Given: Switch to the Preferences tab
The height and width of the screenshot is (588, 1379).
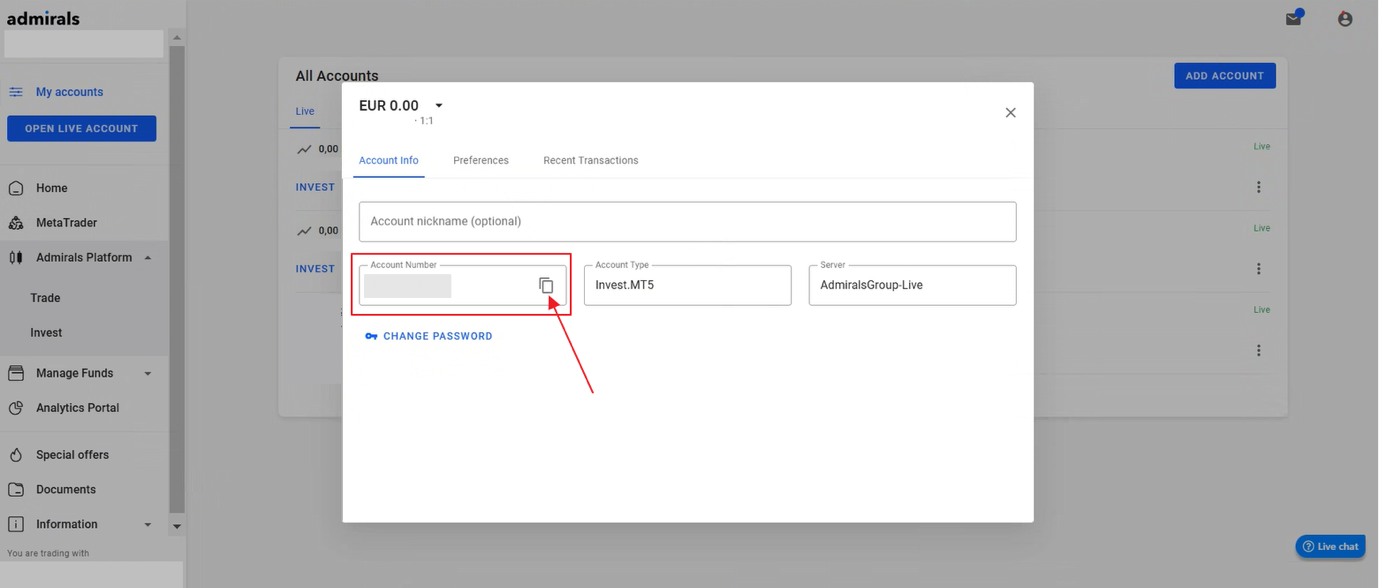Looking at the screenshot, I should pyautogui.click(x=481, y=160).
